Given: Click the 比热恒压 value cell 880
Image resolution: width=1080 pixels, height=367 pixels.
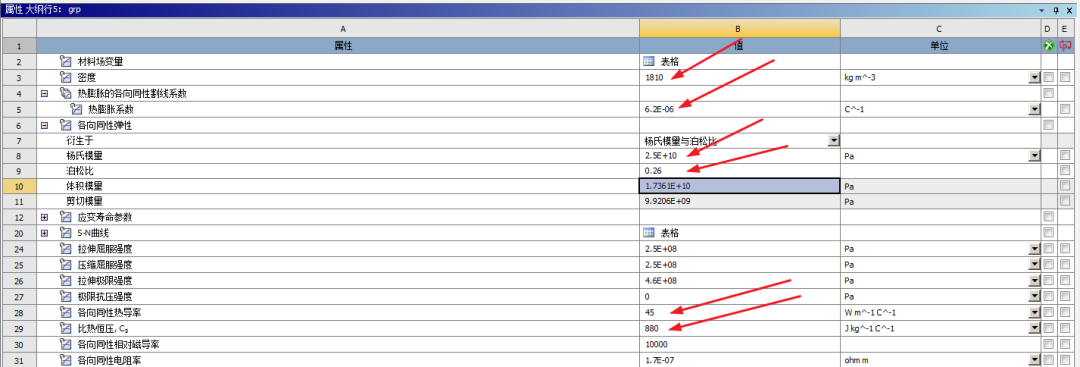Looking at the screenshot, I should (x=740, y=328).
